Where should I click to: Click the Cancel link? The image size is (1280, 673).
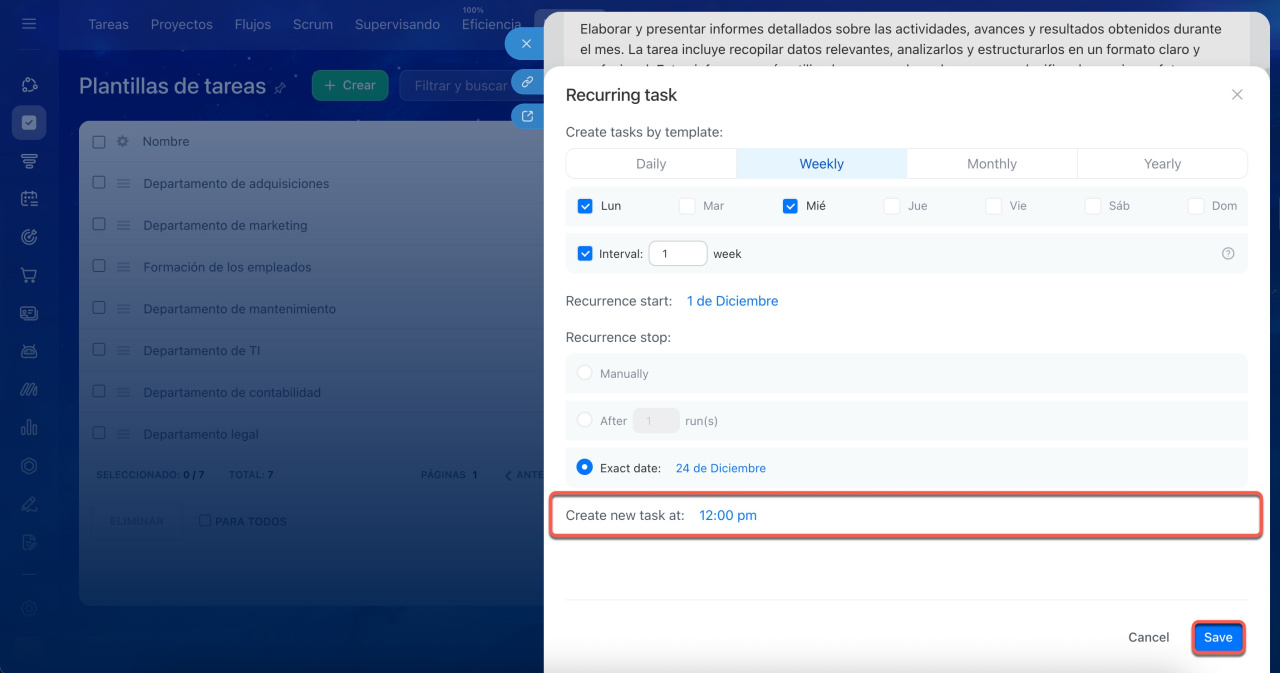(x=1148, y=637)
